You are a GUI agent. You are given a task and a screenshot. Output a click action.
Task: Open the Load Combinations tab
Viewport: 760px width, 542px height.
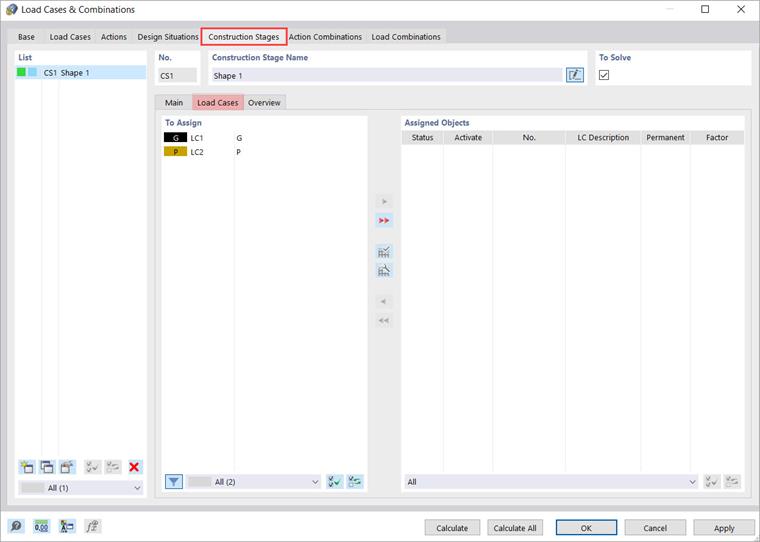406,37
